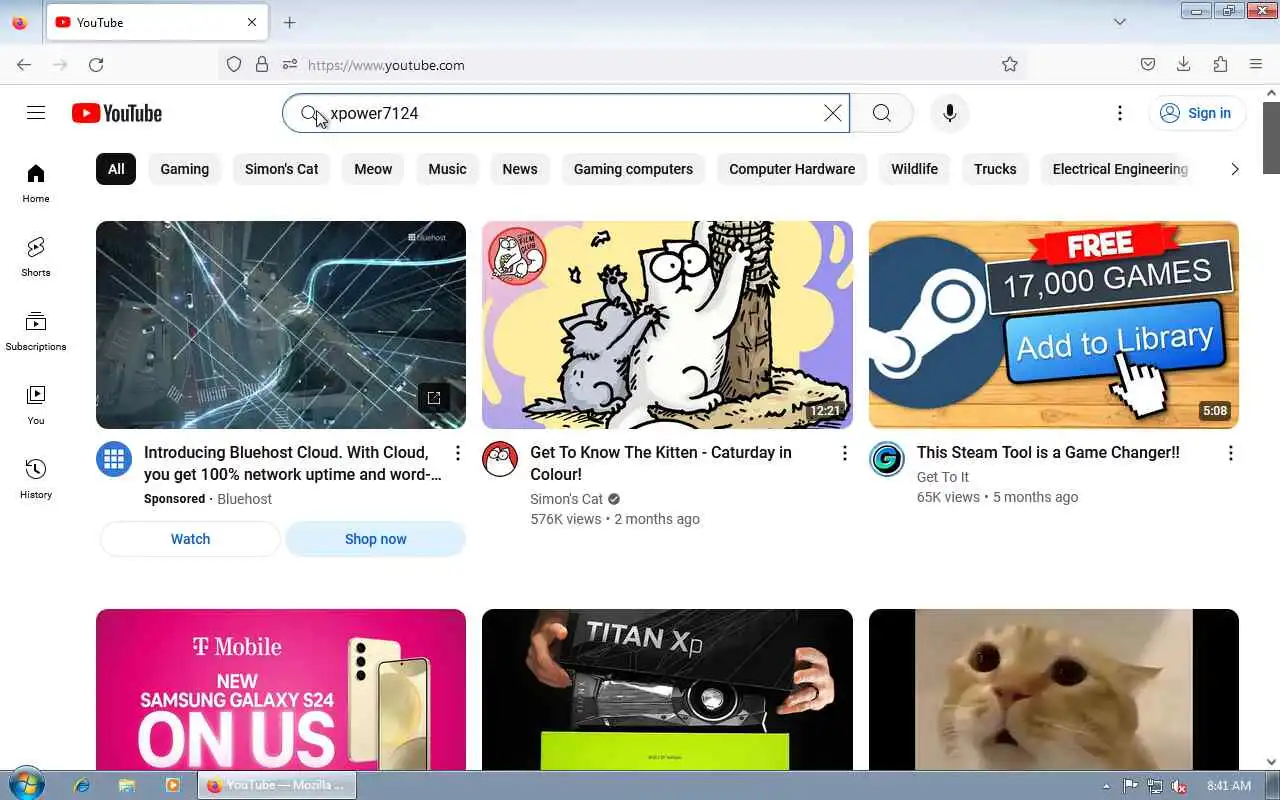Click the Firefox address bar URL
The width and height of the screenshot is (1280, 800).
(x=386, y=65)
